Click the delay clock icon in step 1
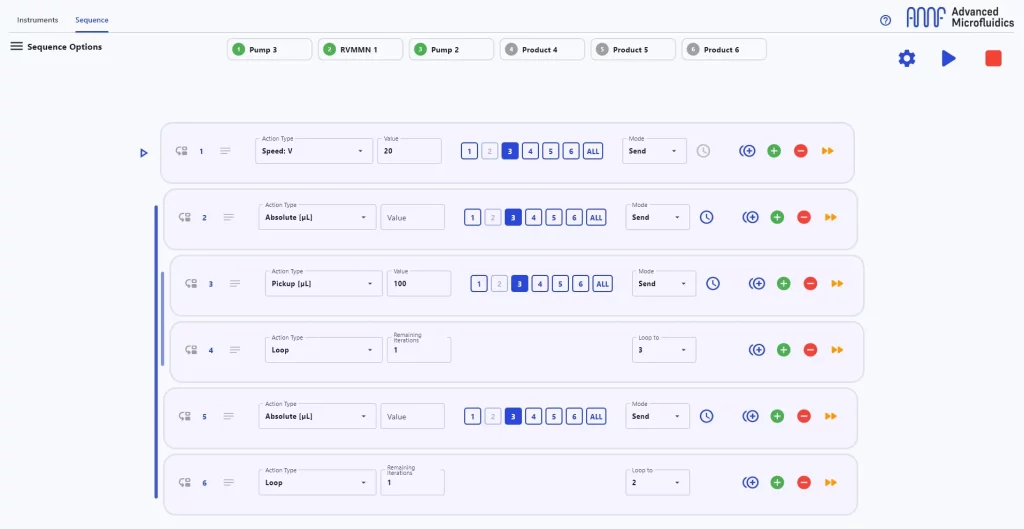 703,151
